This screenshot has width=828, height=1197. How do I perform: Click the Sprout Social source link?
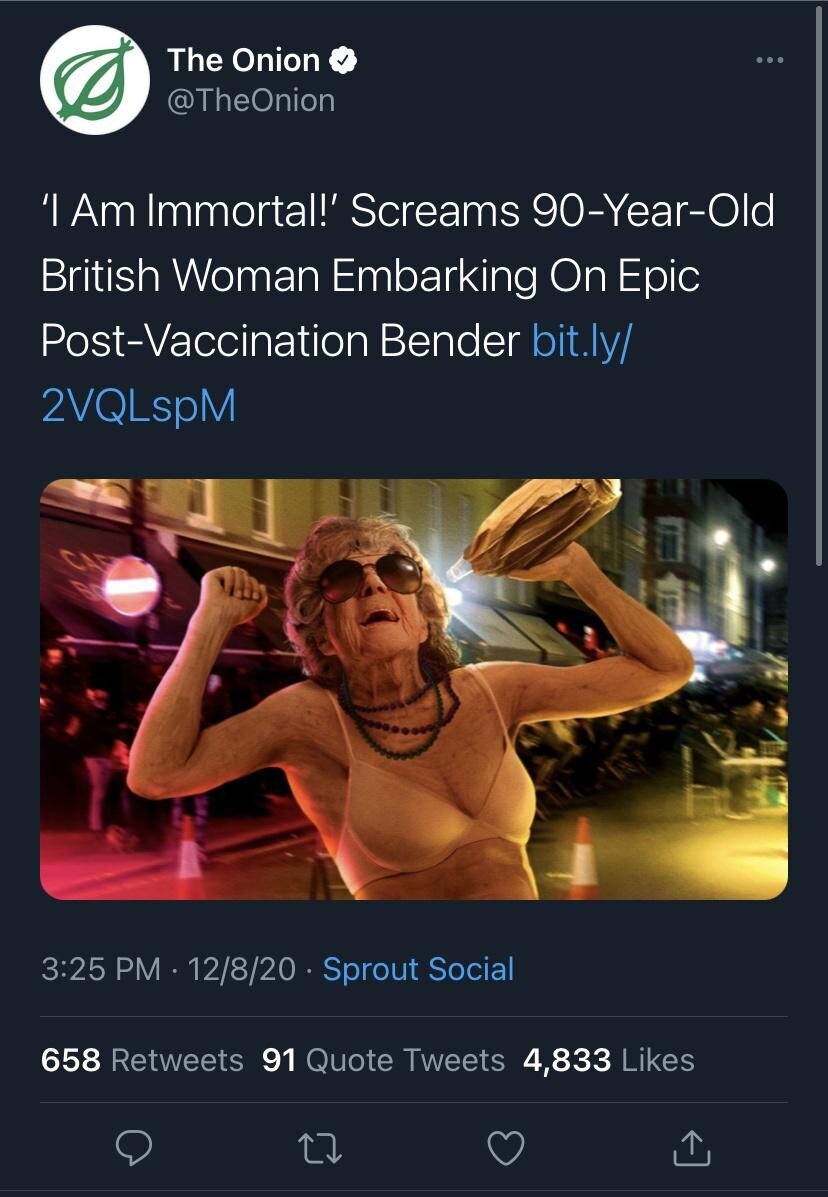pyautogui.click(x=418, y=969)
